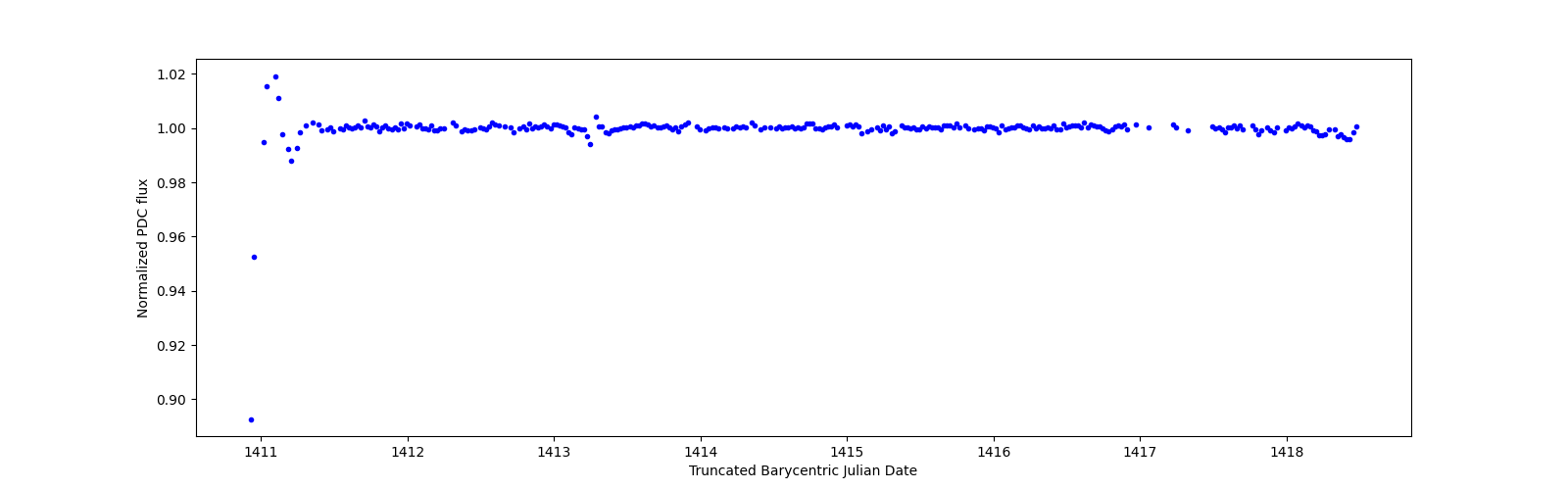Screen dimensions: 1568x490
Task: Click x-axis tick label 1415
Action: tap(847, 452)
